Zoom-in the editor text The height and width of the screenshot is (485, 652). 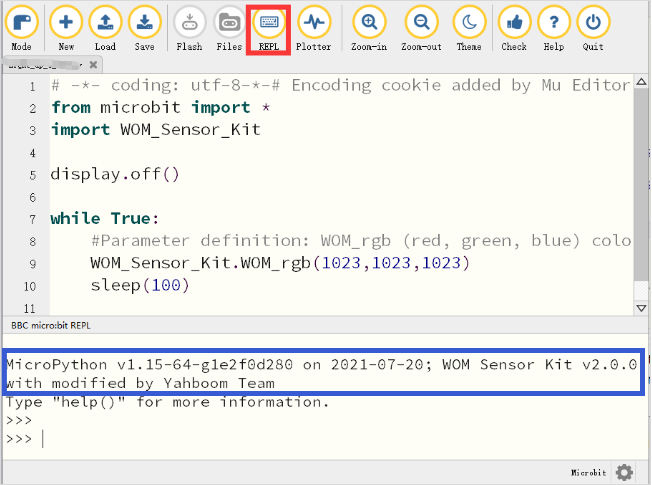tap(369, 28)
